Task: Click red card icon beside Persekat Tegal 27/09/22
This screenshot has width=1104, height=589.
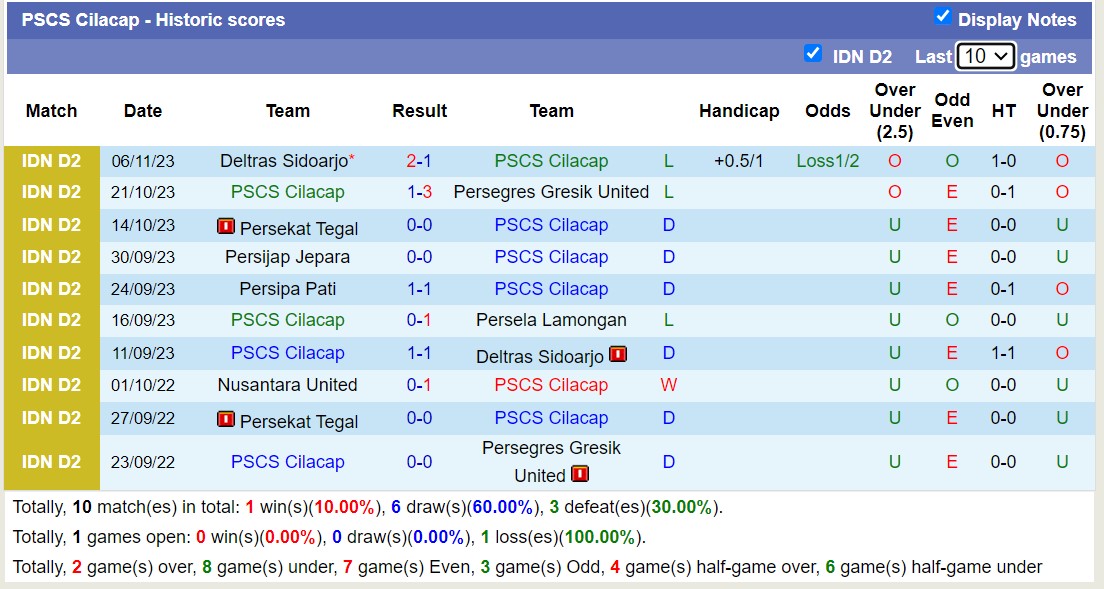Action: pyautogui.click(x=226, y=419)
